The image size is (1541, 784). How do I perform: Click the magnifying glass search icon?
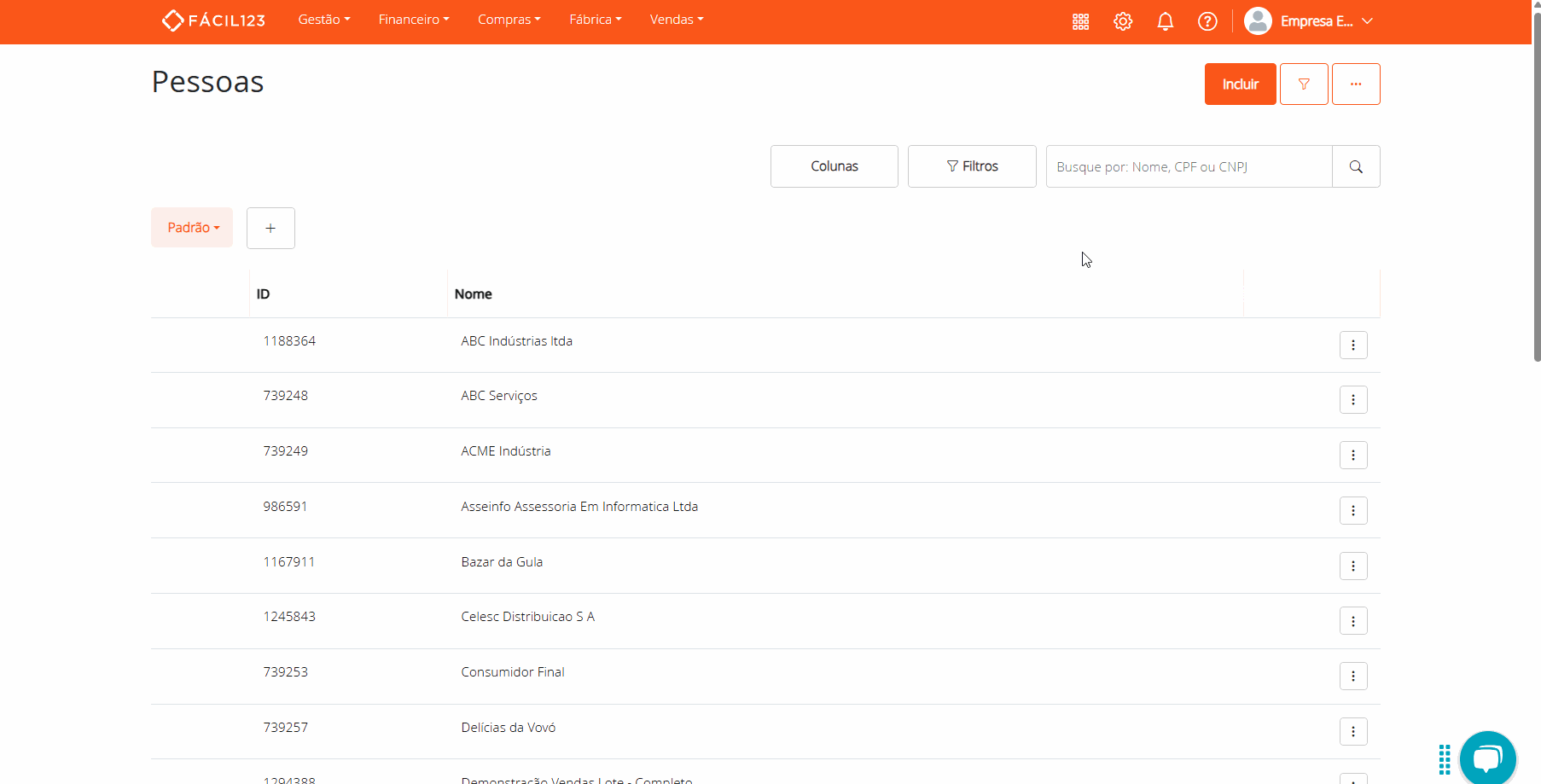1356,167
